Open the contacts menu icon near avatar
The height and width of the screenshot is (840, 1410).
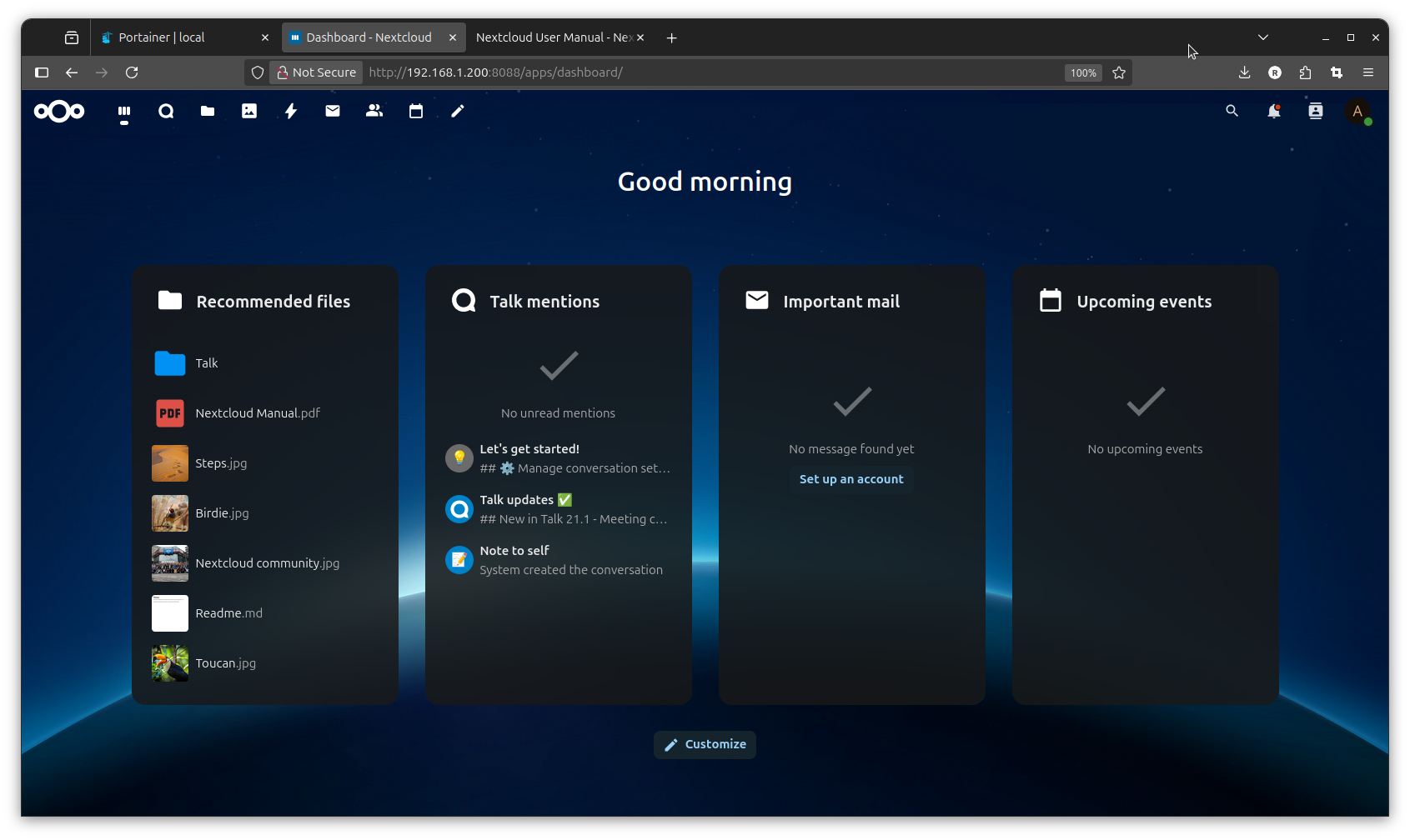pos(1316,111)
